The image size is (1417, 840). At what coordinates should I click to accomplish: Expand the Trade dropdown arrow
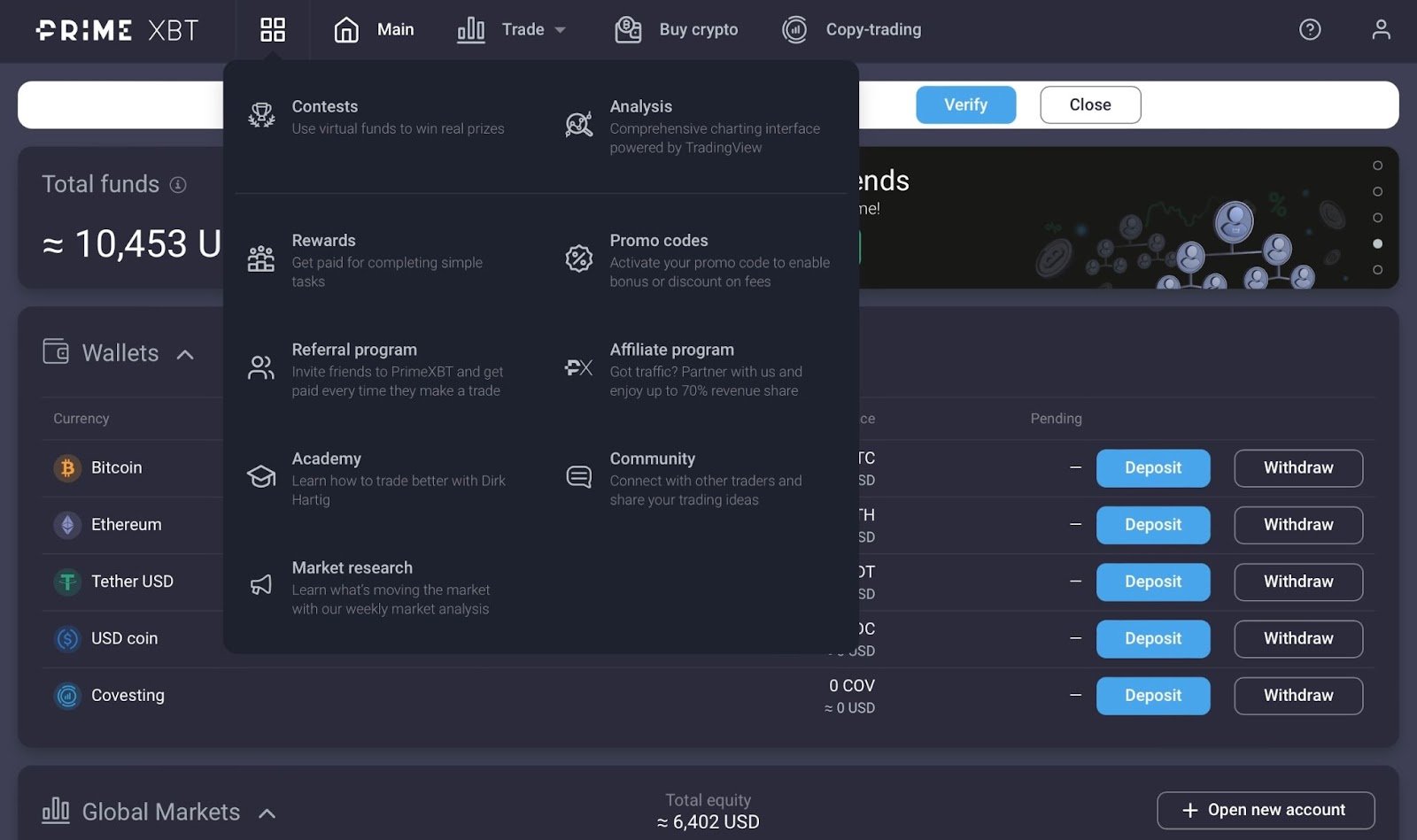point(560,30)
